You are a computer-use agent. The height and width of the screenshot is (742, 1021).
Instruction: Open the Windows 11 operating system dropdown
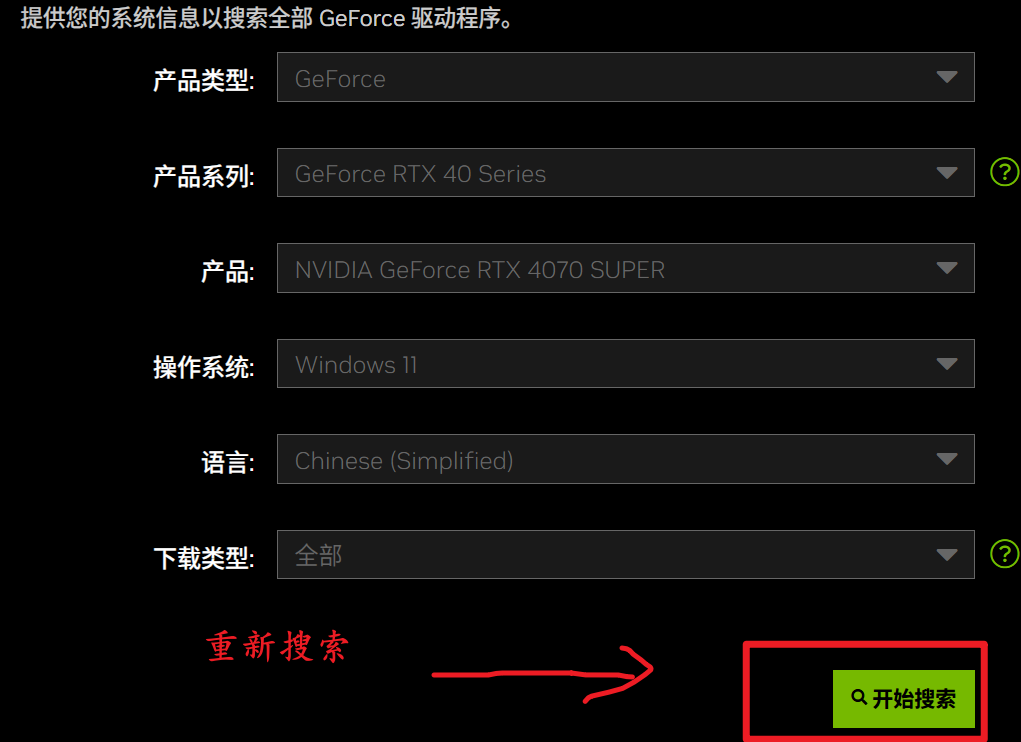(x=626, y=363)
